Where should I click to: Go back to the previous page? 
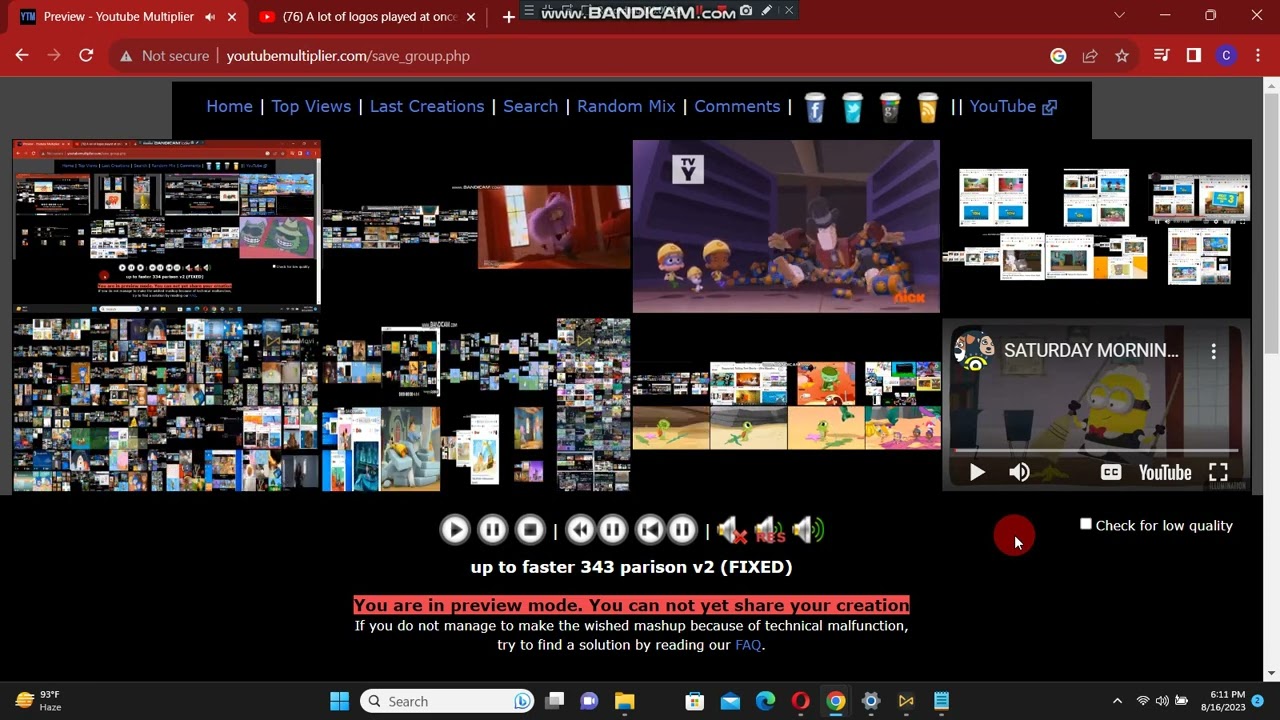coord(22,56)
